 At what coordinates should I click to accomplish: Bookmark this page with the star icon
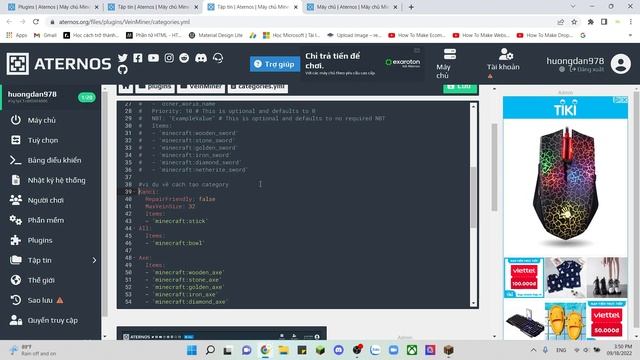tap(574, 22)
